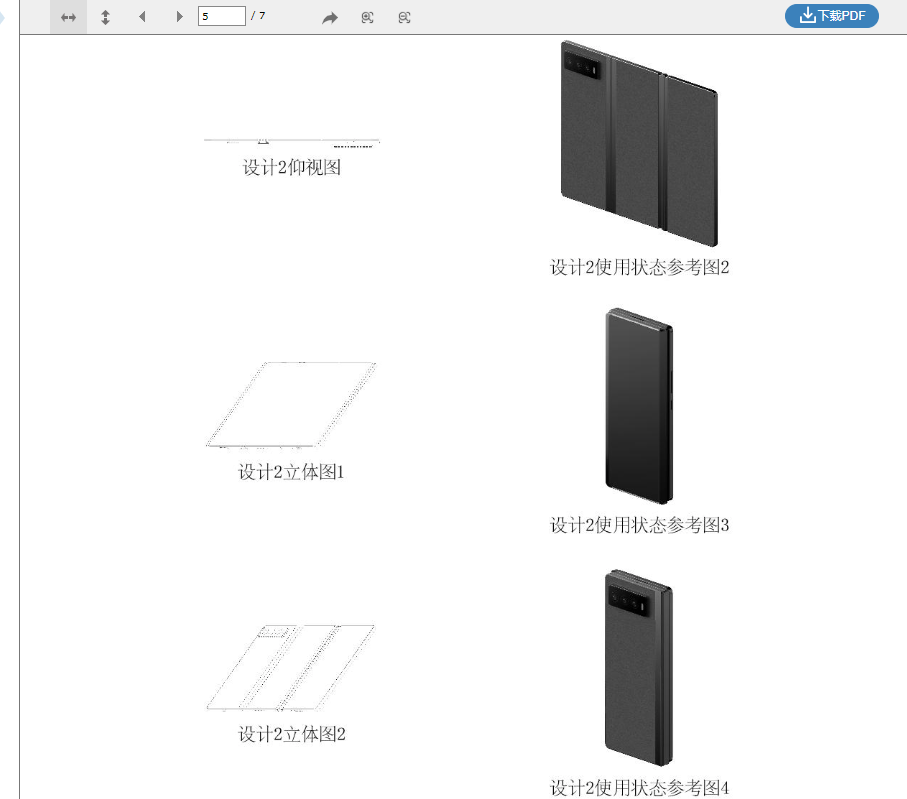Screen dimensions: 907x799
Task: Click the share/rotate curved arrow icon
Action: coord(330,18)
